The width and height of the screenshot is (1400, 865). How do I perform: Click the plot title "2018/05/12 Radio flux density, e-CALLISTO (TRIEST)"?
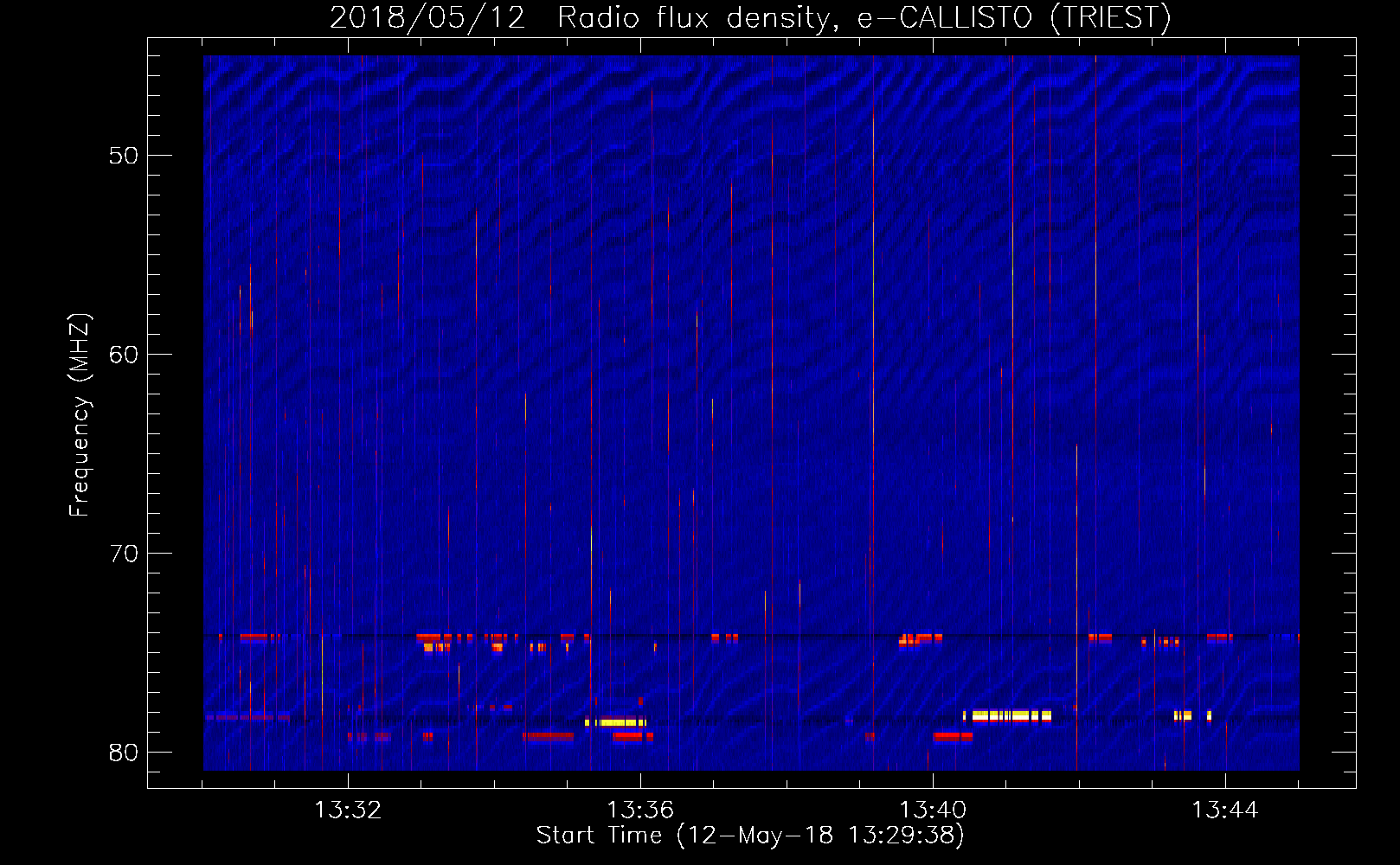(750, 17)
